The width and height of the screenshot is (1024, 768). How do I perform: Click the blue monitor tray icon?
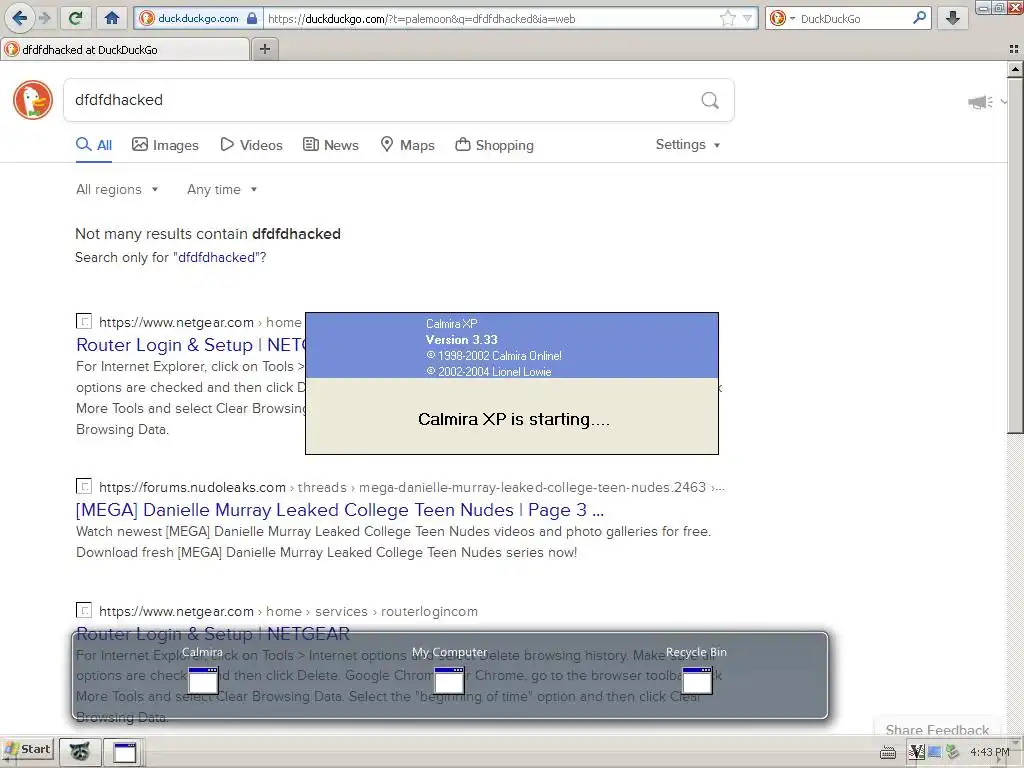point(934,752)
